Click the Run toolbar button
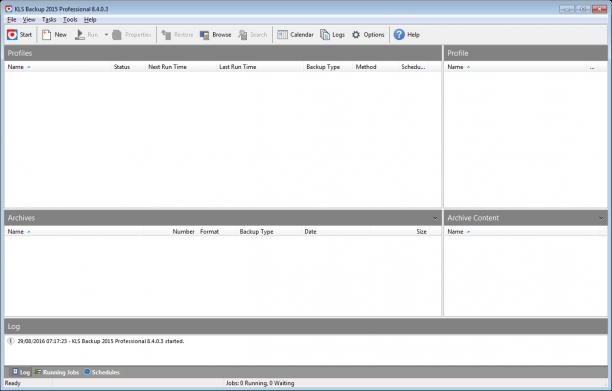 tap(87, 35)
